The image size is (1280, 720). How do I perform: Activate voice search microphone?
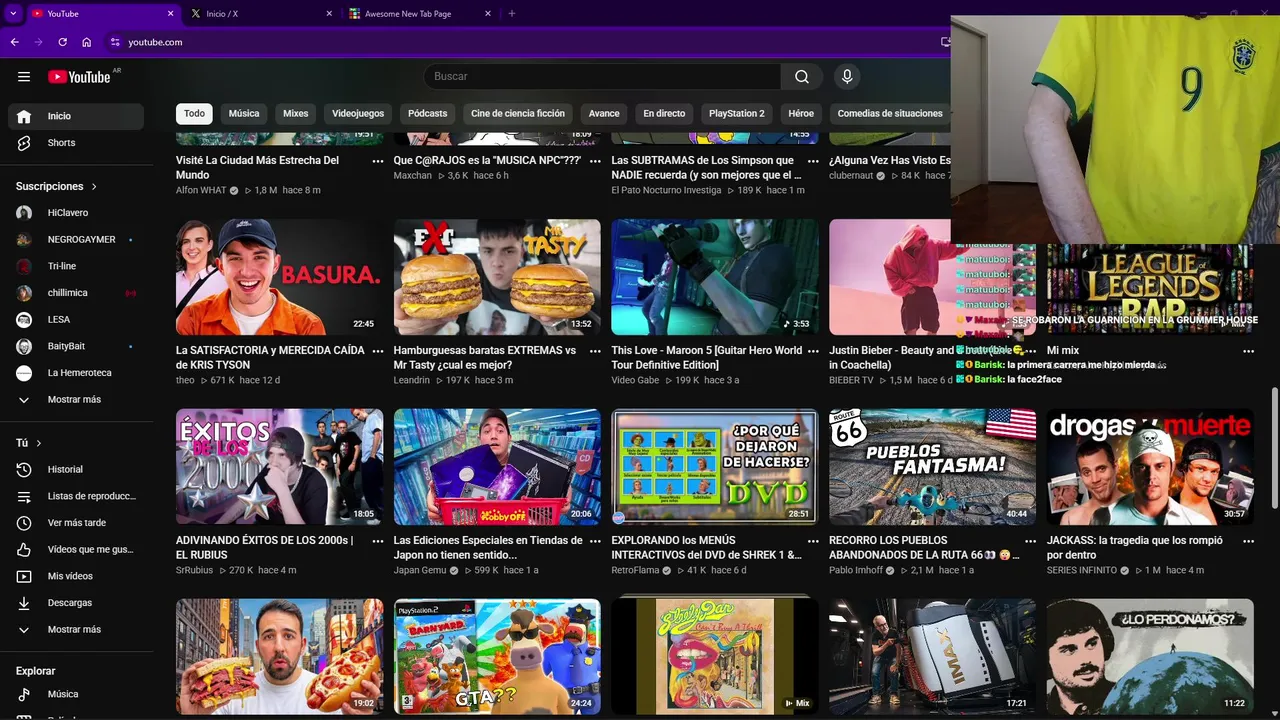coord(847,77)
